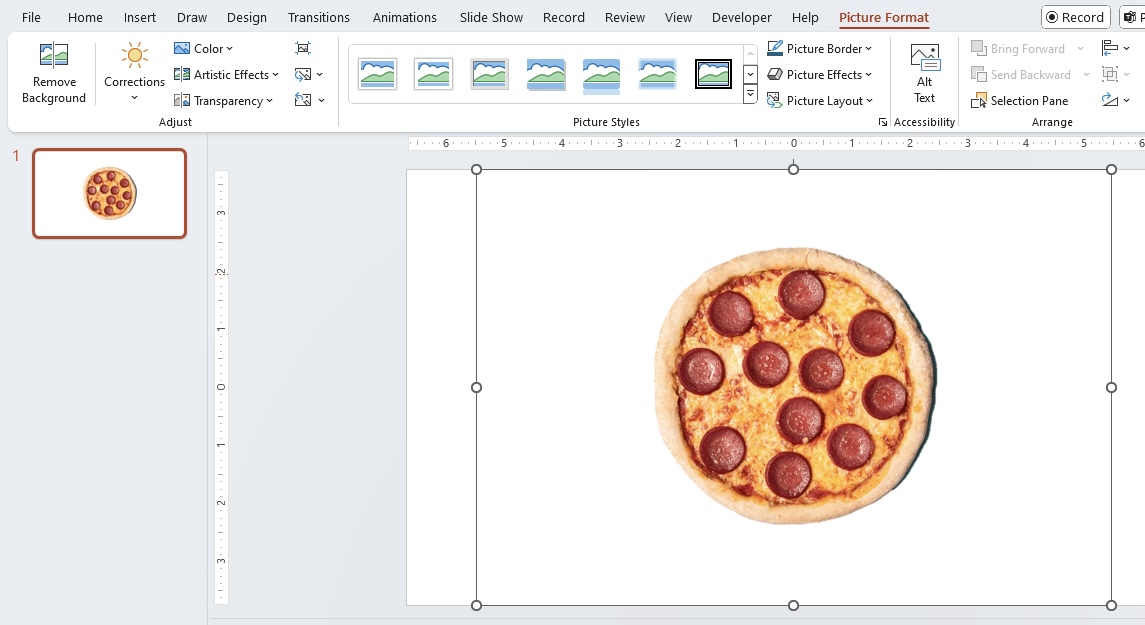Image resolution: width=1145 pixels, height=625 pixels.
Task: Expand the full Picture Styles gallery
Action: (750, 95)
